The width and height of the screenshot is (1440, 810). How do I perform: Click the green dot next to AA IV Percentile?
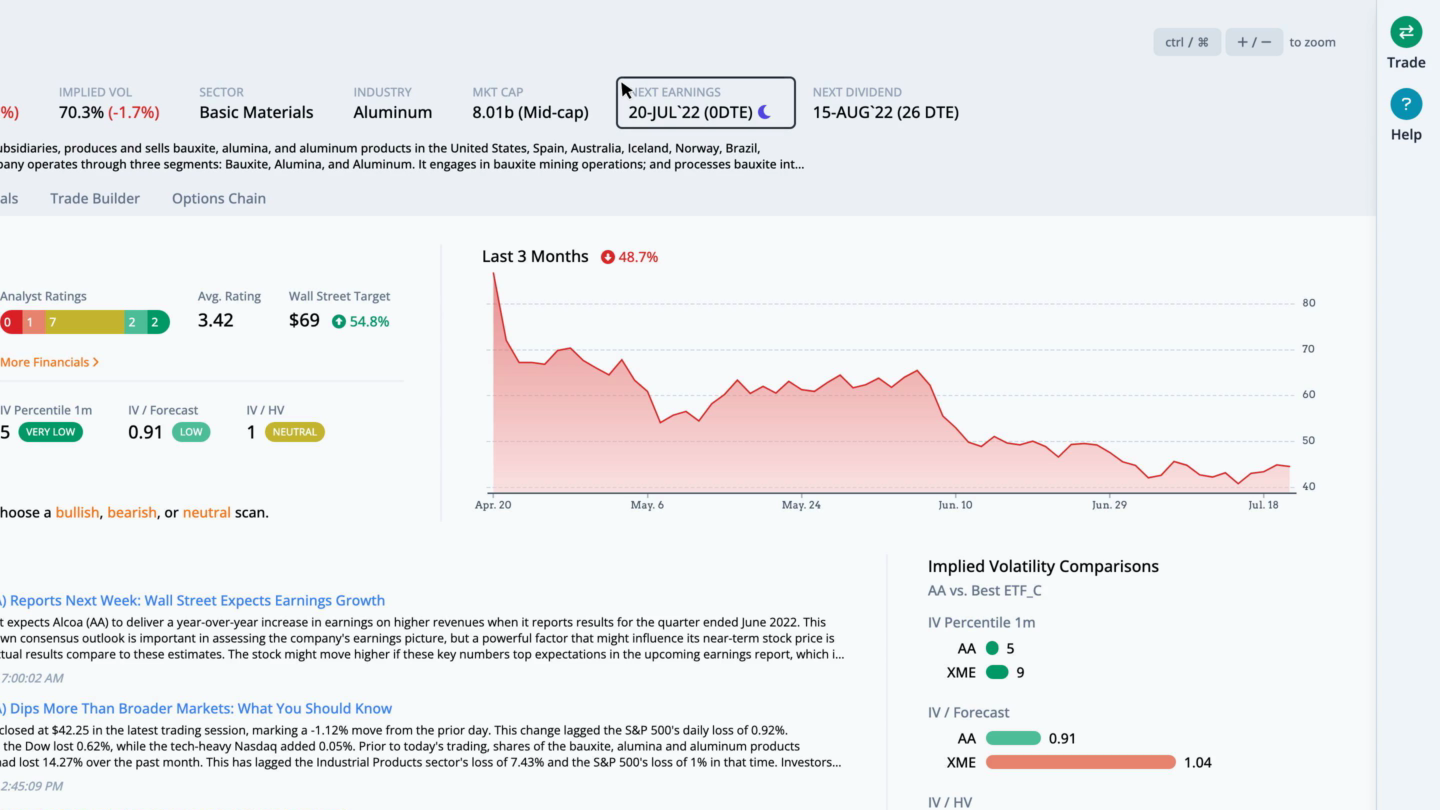(x=992, y=648)
